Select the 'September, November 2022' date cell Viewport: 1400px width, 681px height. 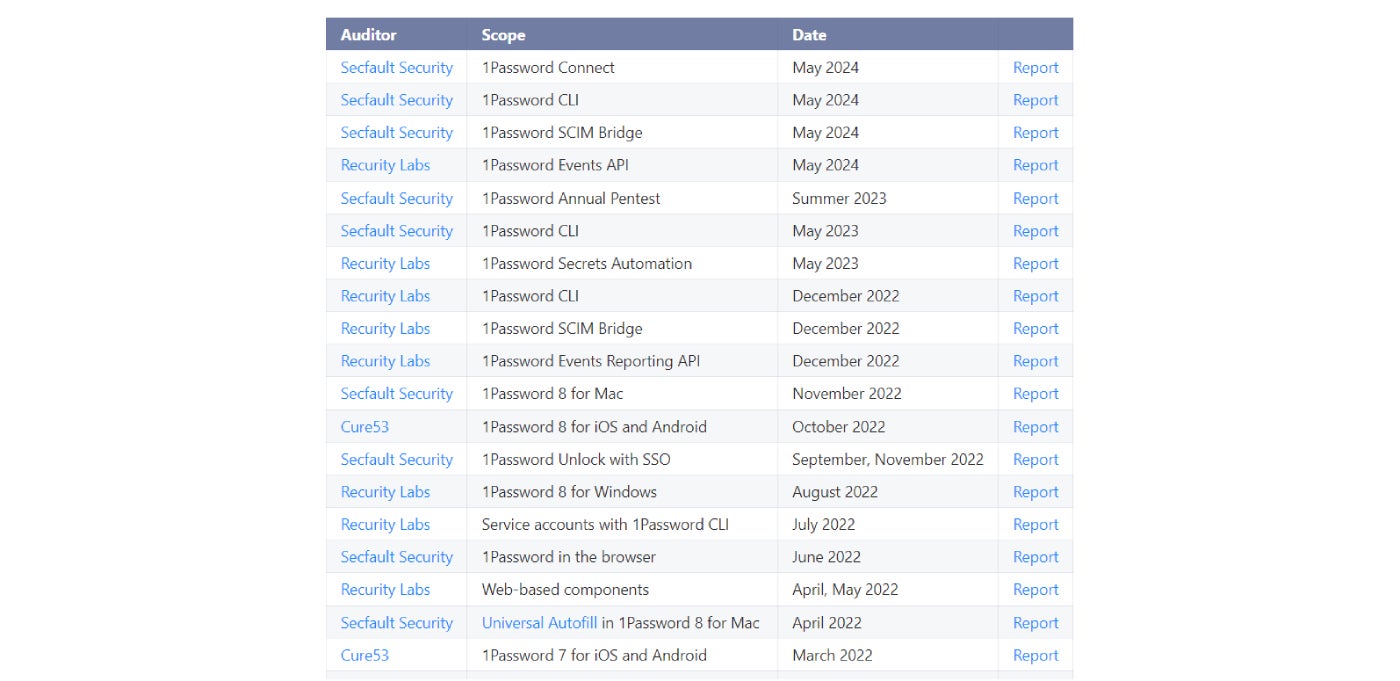point(888,459)
